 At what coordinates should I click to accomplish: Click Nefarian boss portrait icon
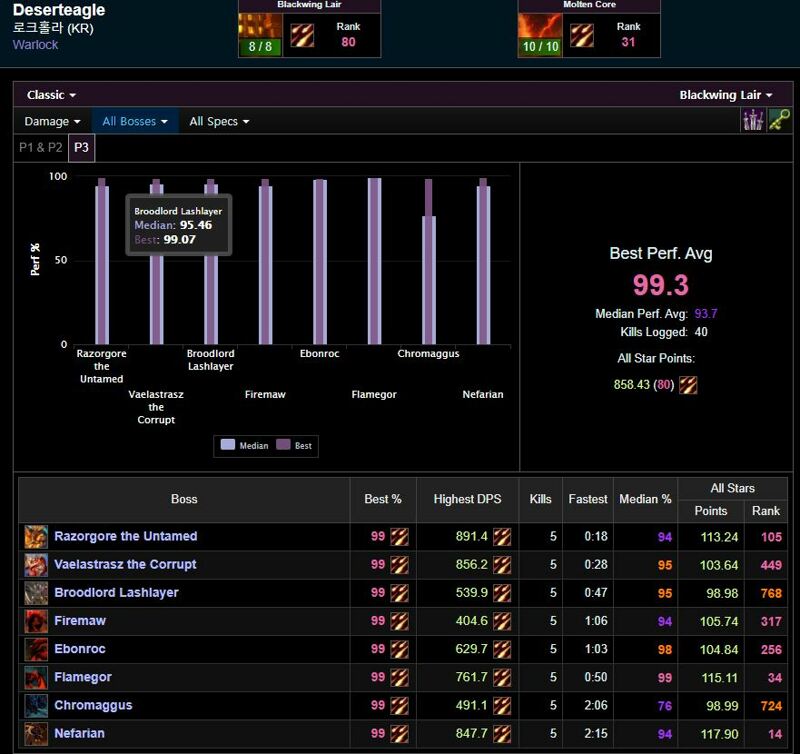[x=36, y=734]
